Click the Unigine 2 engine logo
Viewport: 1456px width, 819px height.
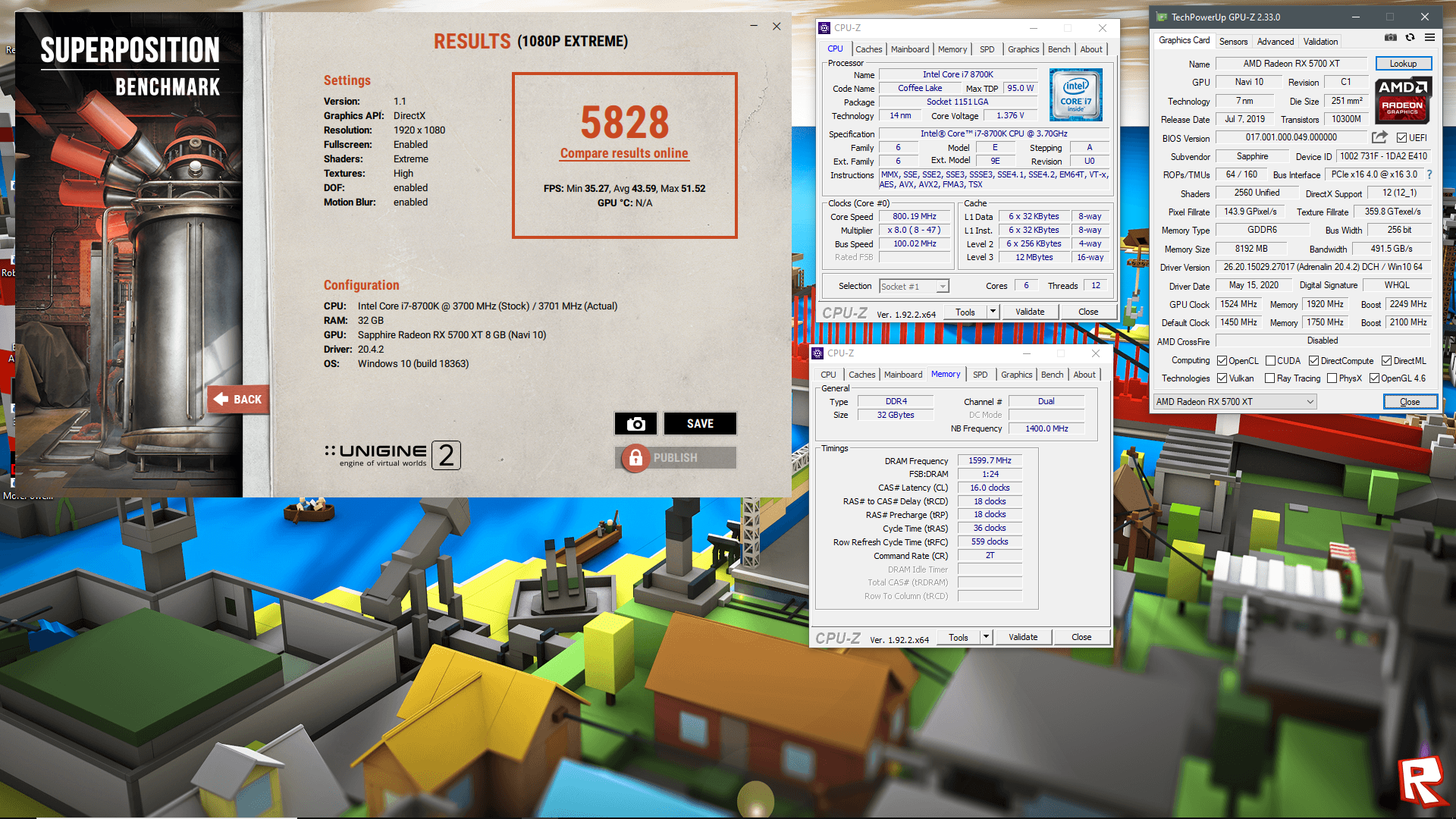pos(392,455)
